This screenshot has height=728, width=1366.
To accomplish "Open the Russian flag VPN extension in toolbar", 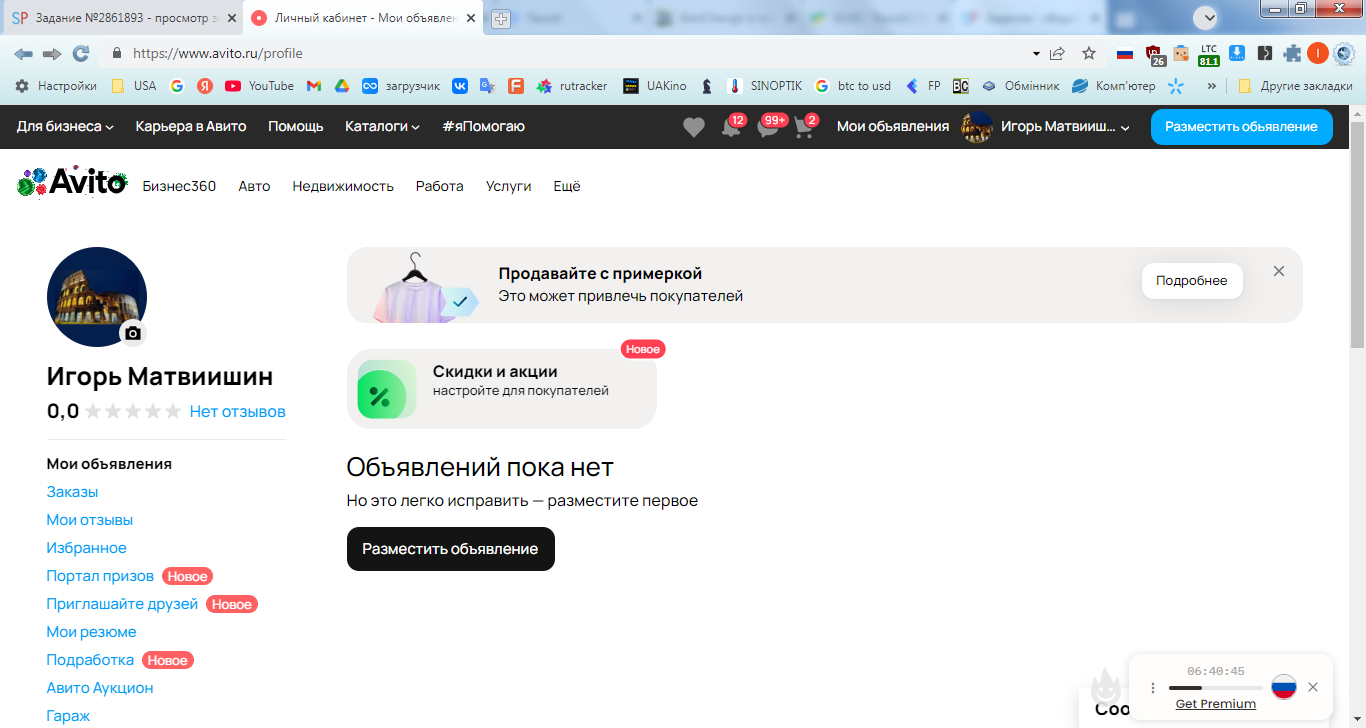I will pyautogui.click(x=1125, y=53).
